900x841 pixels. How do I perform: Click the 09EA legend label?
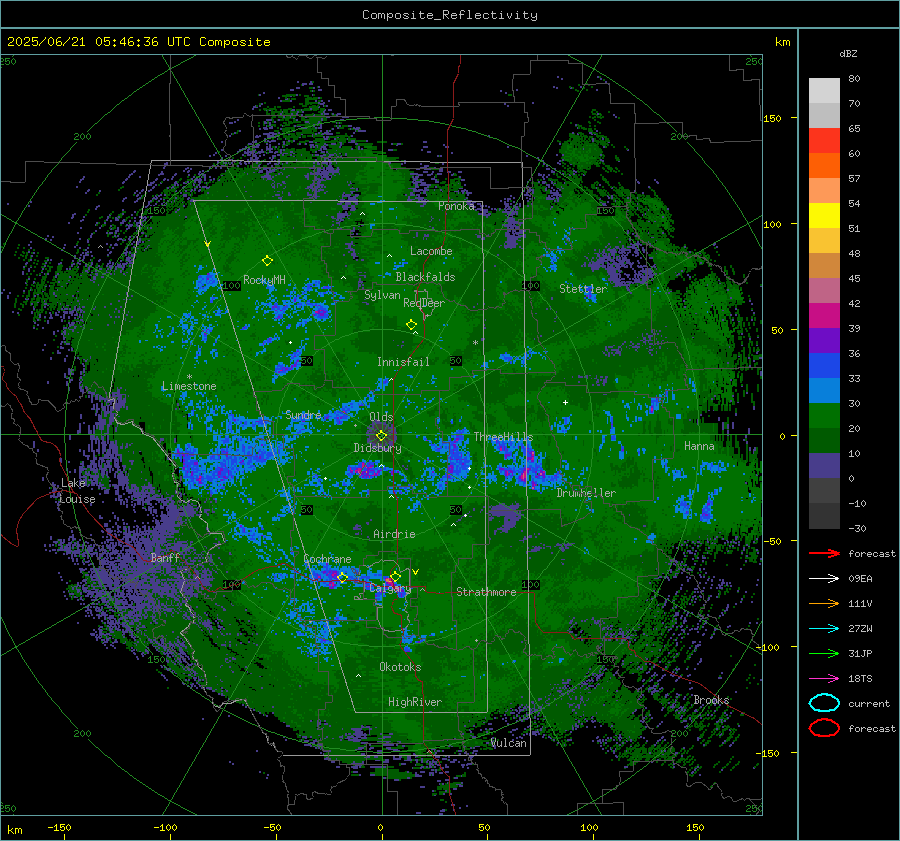[860, 579]
